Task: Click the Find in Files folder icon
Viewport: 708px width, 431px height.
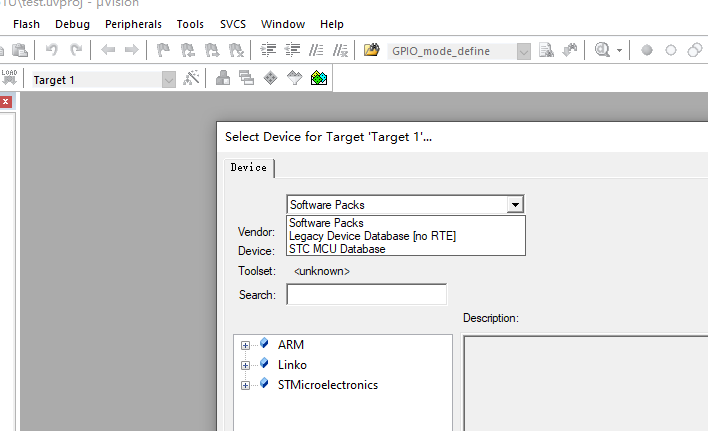Action: click(372, 50)
